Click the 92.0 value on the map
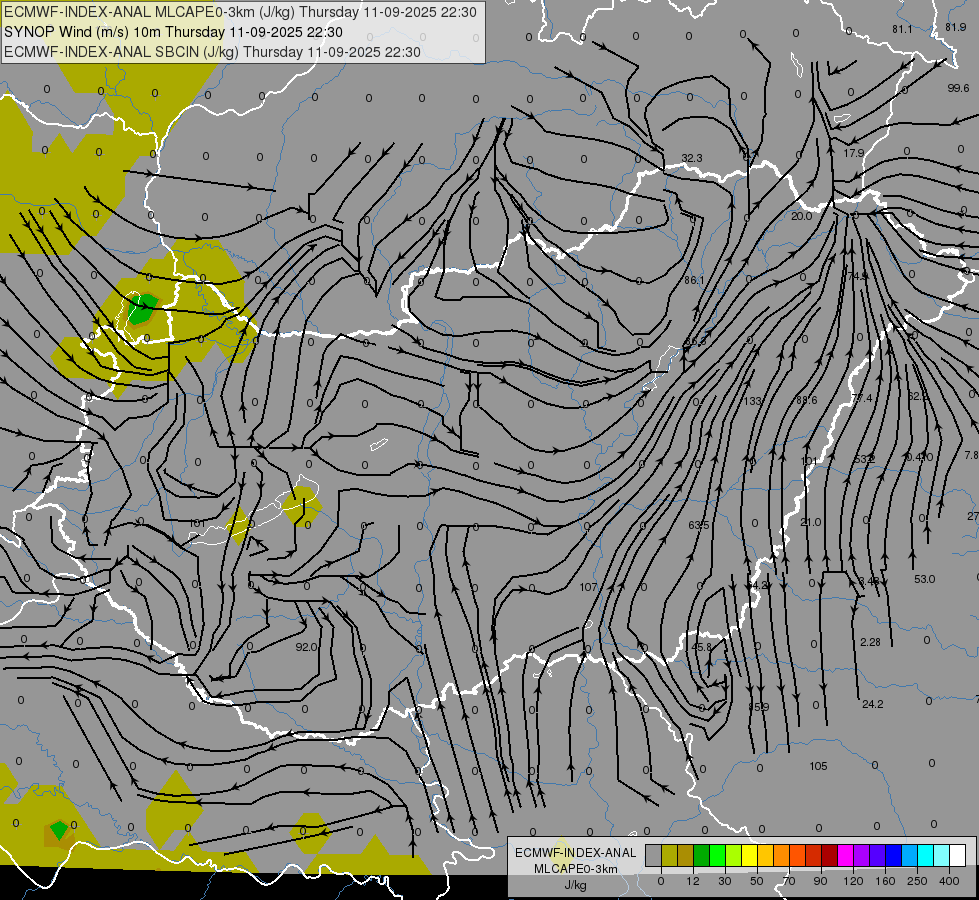 click(307, 648)
